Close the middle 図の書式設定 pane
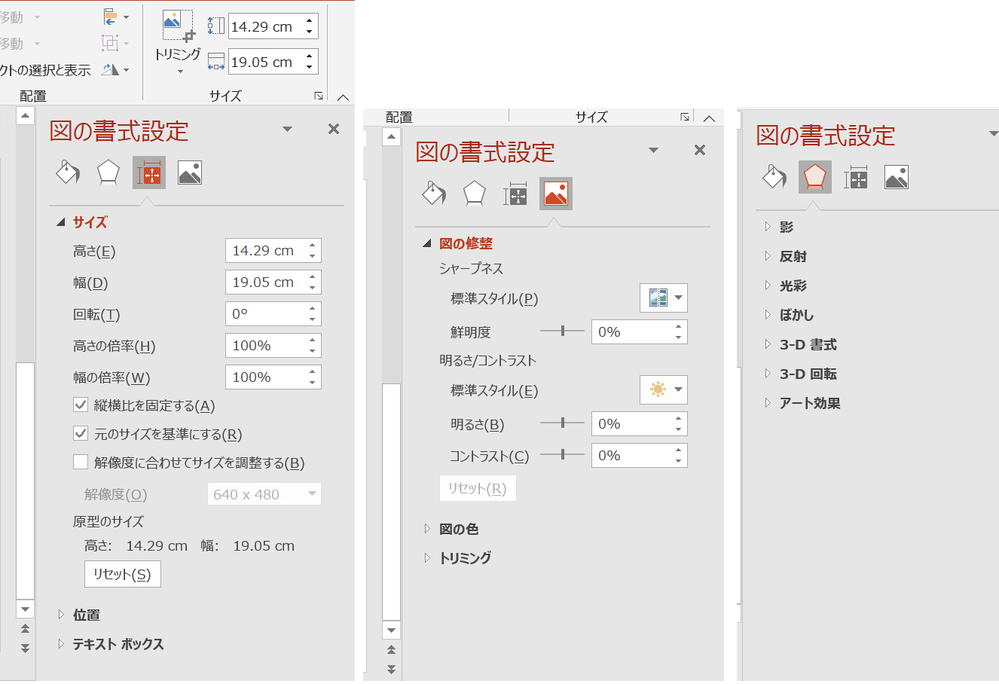This screenshot has width=999, height=684. pyautogui.click(x=699, y=150)
